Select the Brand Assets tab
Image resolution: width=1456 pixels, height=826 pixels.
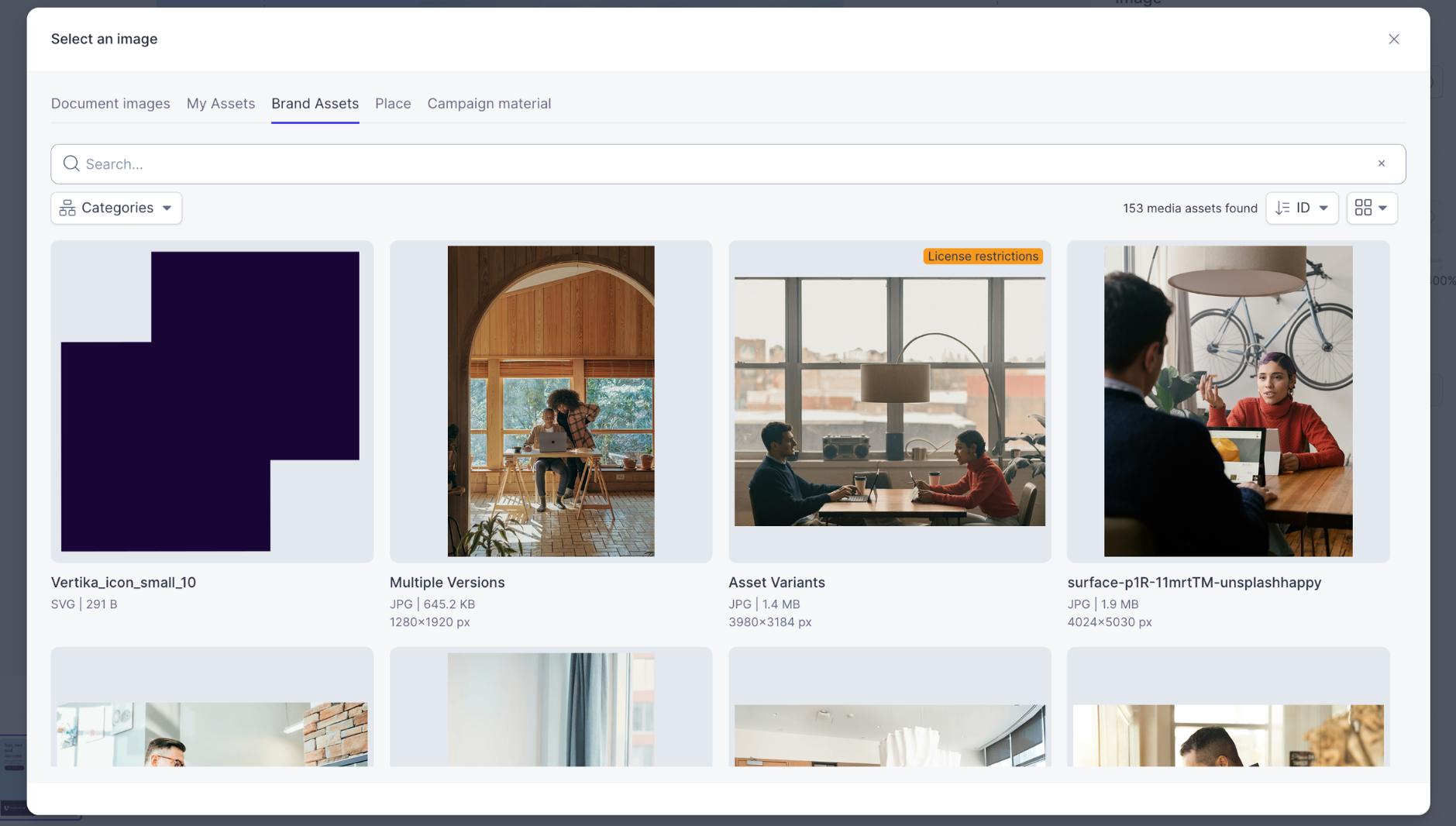[315, 103]
